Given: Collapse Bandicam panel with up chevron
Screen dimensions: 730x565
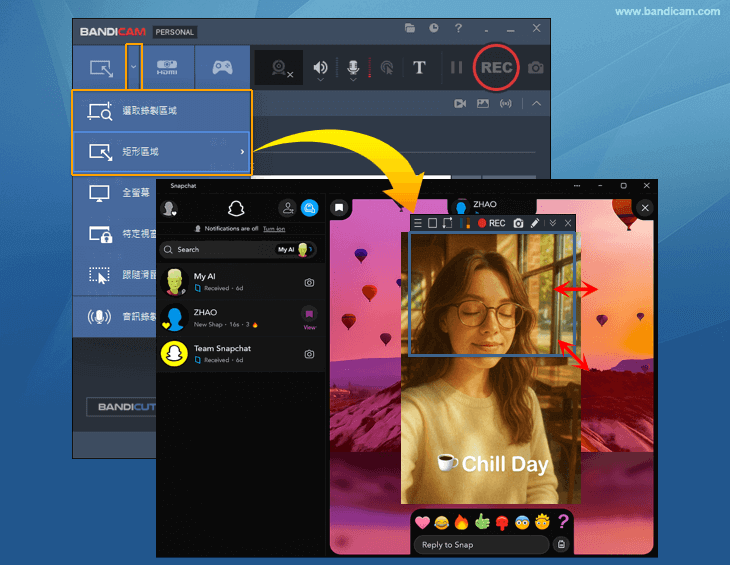Looking at the screenshot, I should click(536, 103).
